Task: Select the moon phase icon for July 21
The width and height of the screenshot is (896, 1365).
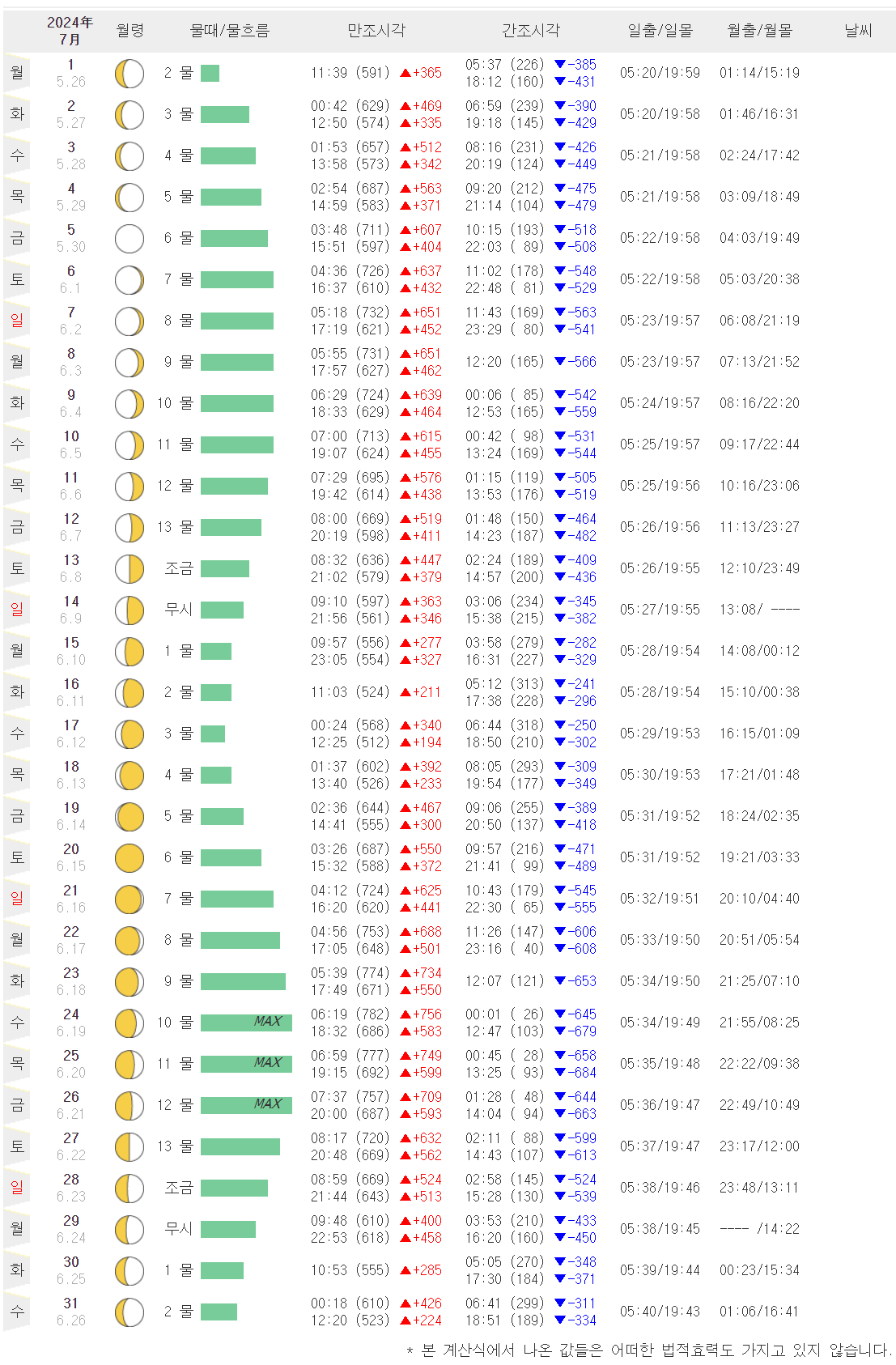Action: tap(130, 899)
